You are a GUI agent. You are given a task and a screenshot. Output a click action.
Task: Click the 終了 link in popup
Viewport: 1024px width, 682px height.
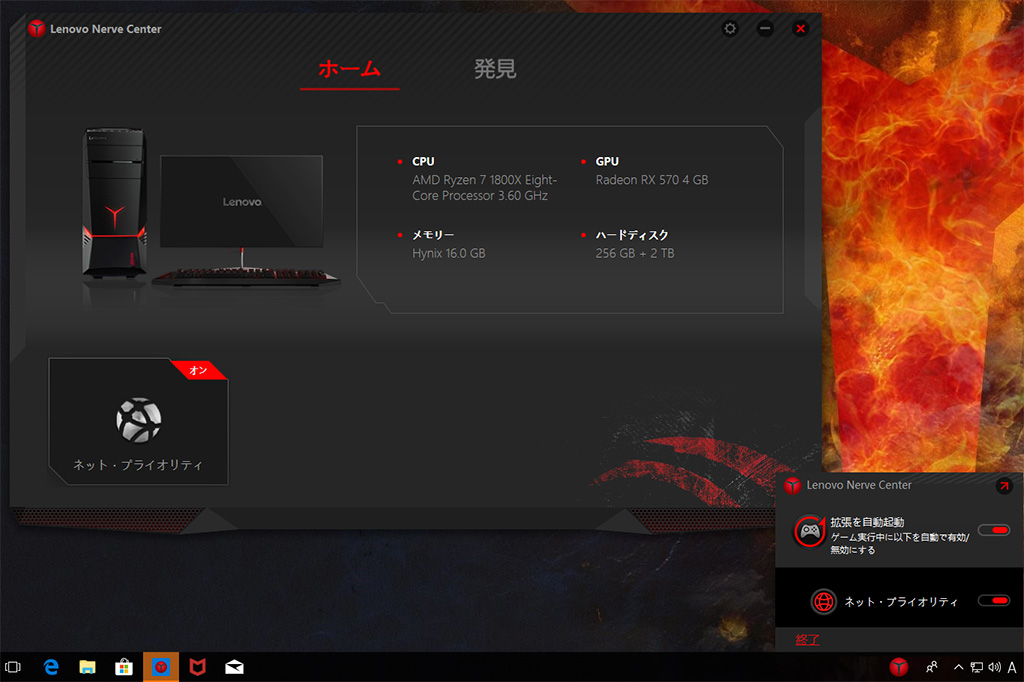point(807,639)
